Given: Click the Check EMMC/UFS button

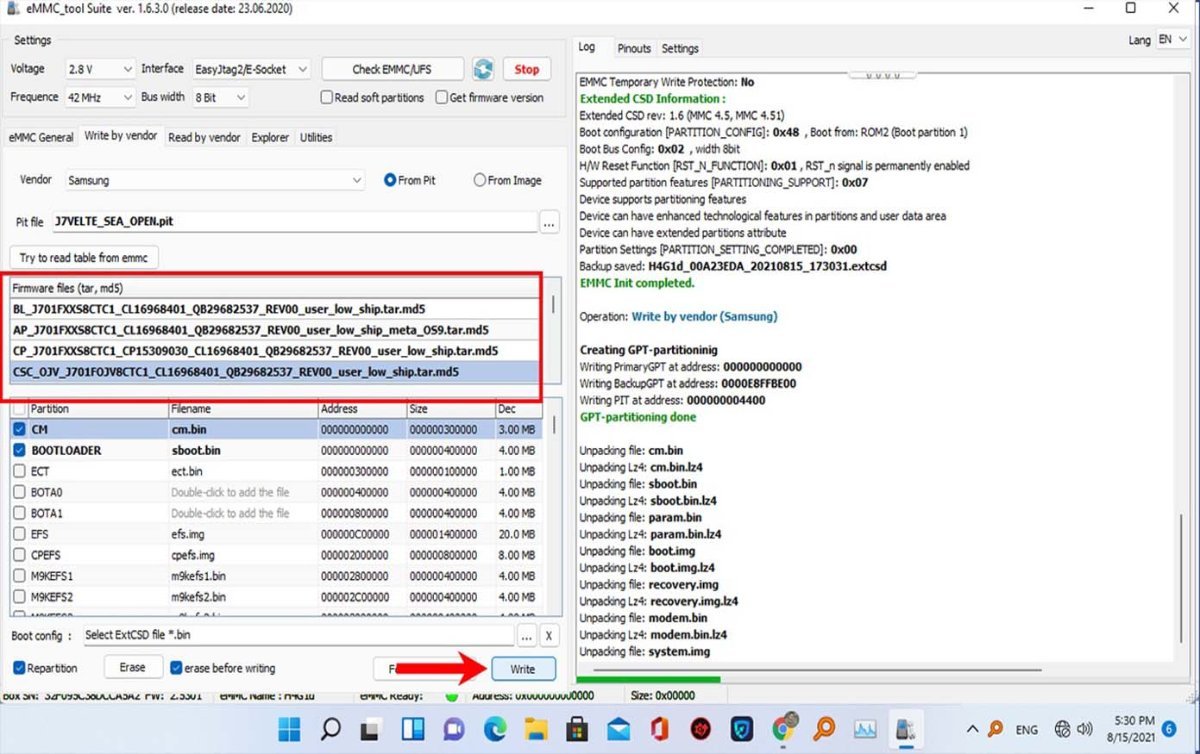Looking at the screenshot, I should coord(393,69).
